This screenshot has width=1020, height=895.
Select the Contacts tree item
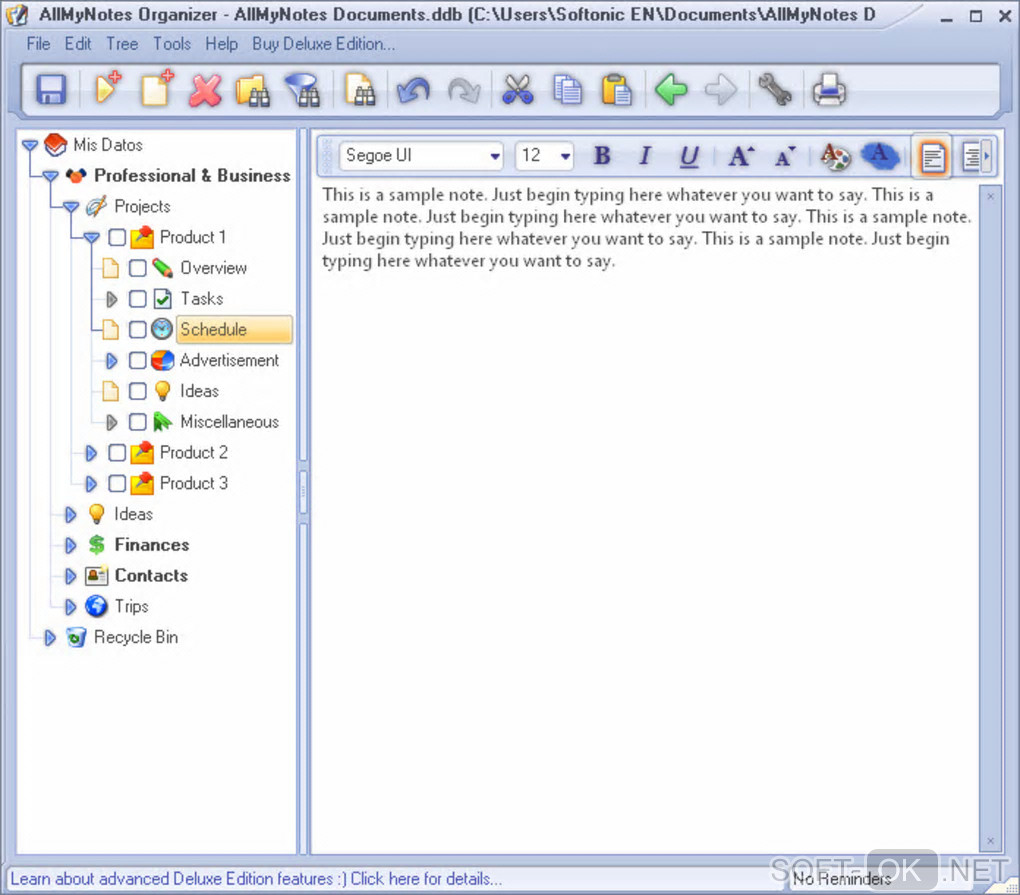[x=151, y=576]
